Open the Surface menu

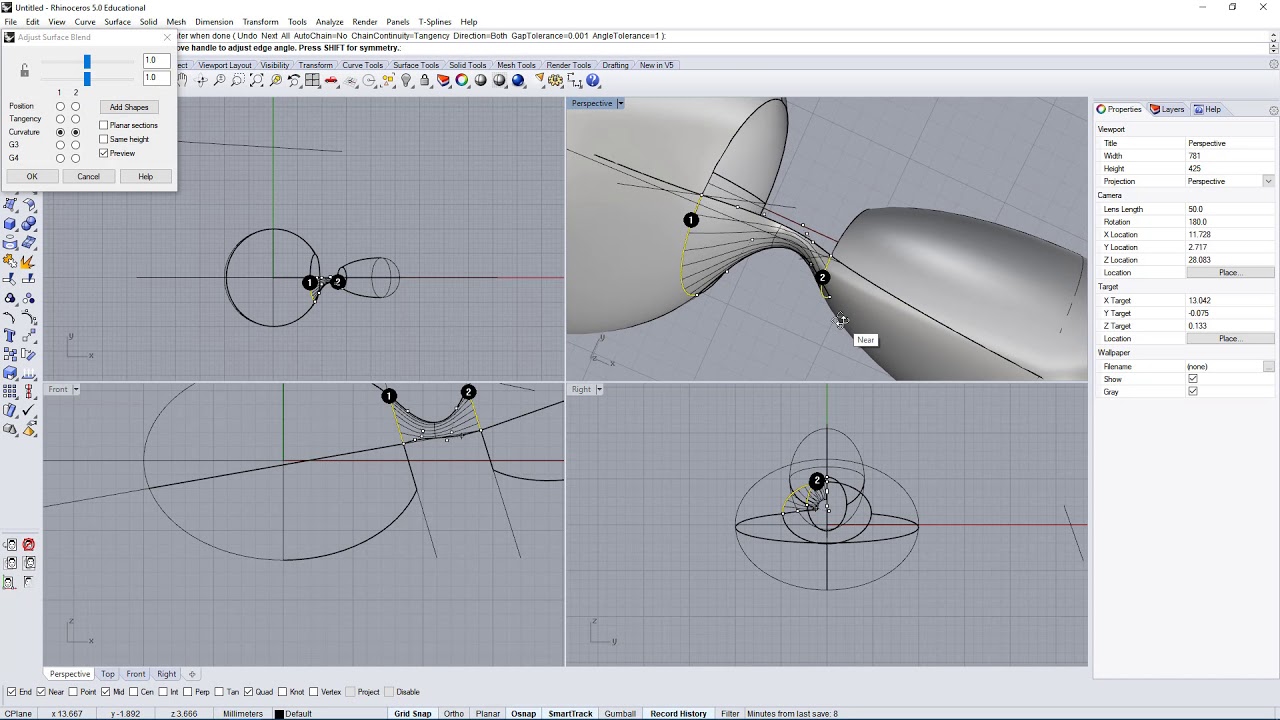117,21
